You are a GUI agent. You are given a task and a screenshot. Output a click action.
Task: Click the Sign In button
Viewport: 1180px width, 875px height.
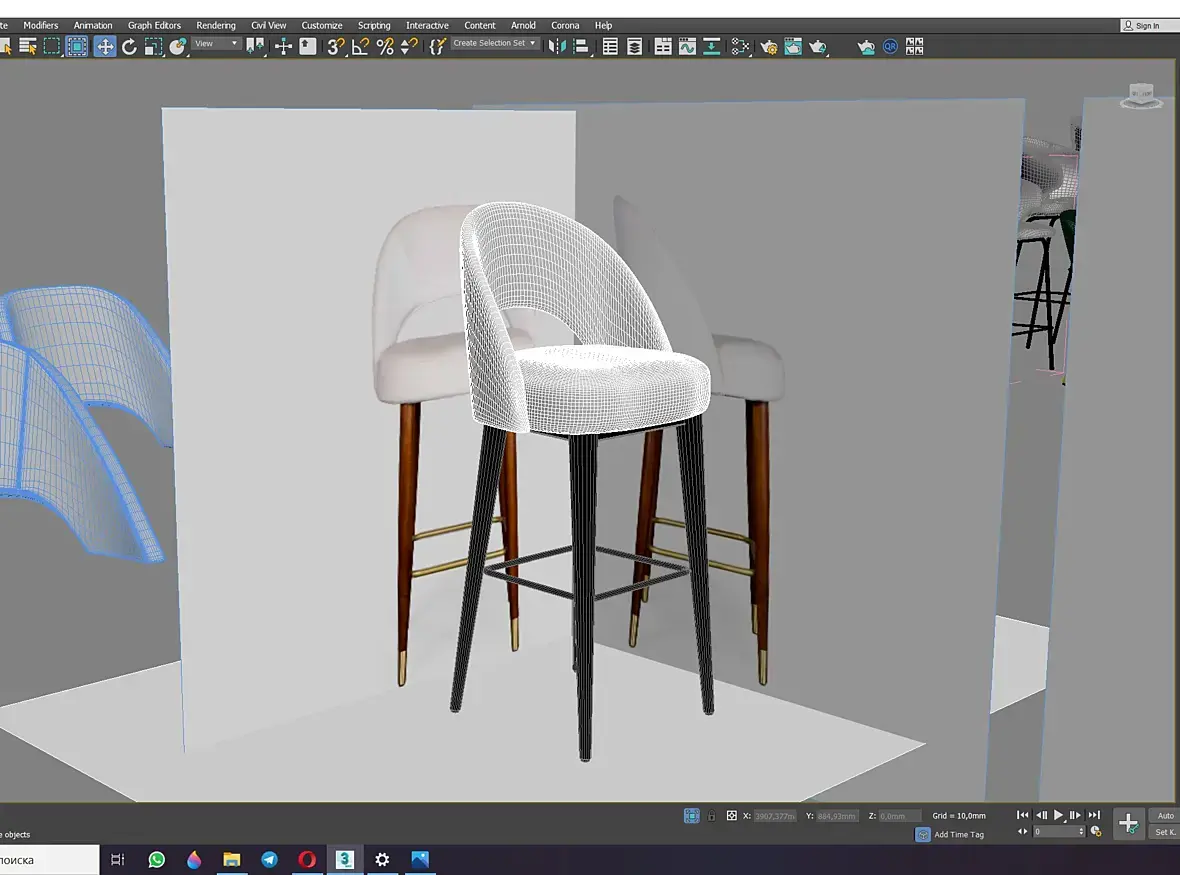pos(1142,26)
